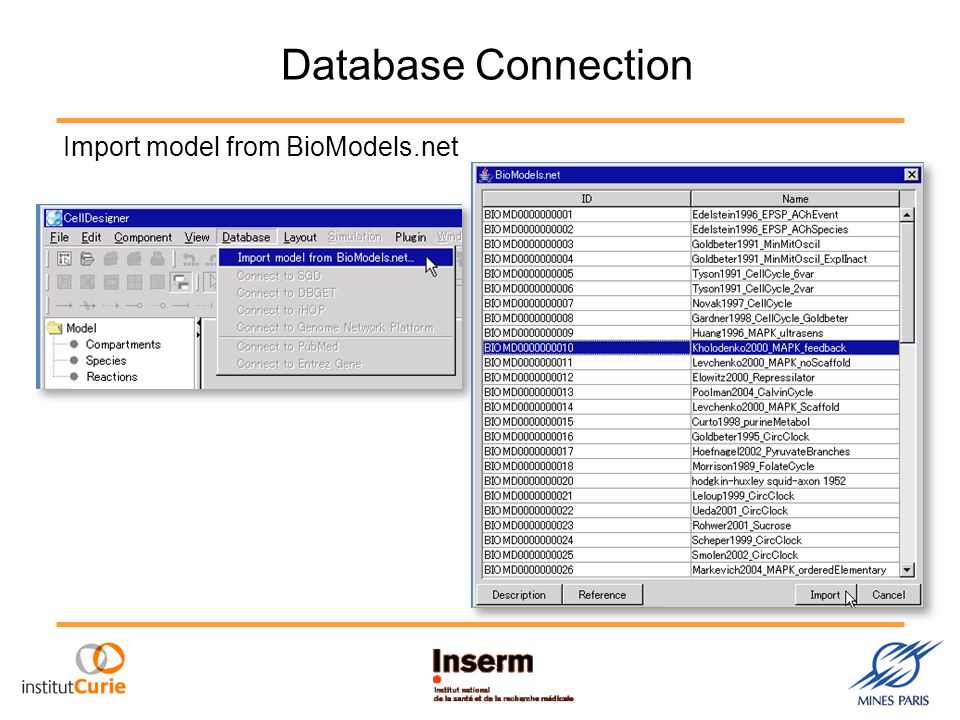Screen dimensions: 960x720
Task: Select the dashed circle-ended line reaction tool
Action: pos(157,306)
